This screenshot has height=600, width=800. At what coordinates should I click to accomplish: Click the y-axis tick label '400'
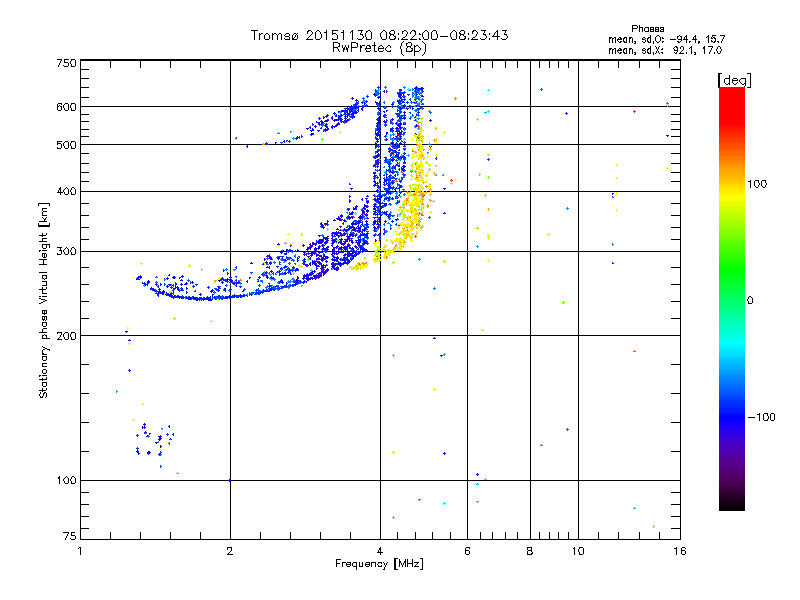point(66,192)
